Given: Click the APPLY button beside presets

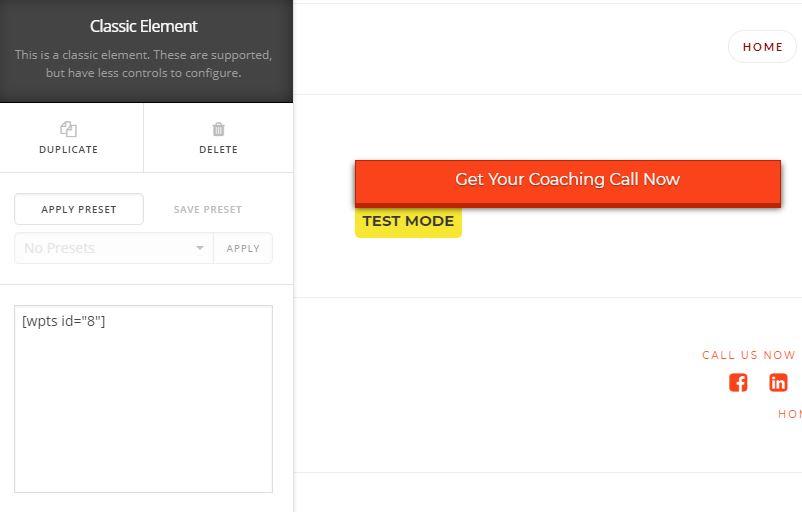Looking at the screenshot, I should pos(243,248).
